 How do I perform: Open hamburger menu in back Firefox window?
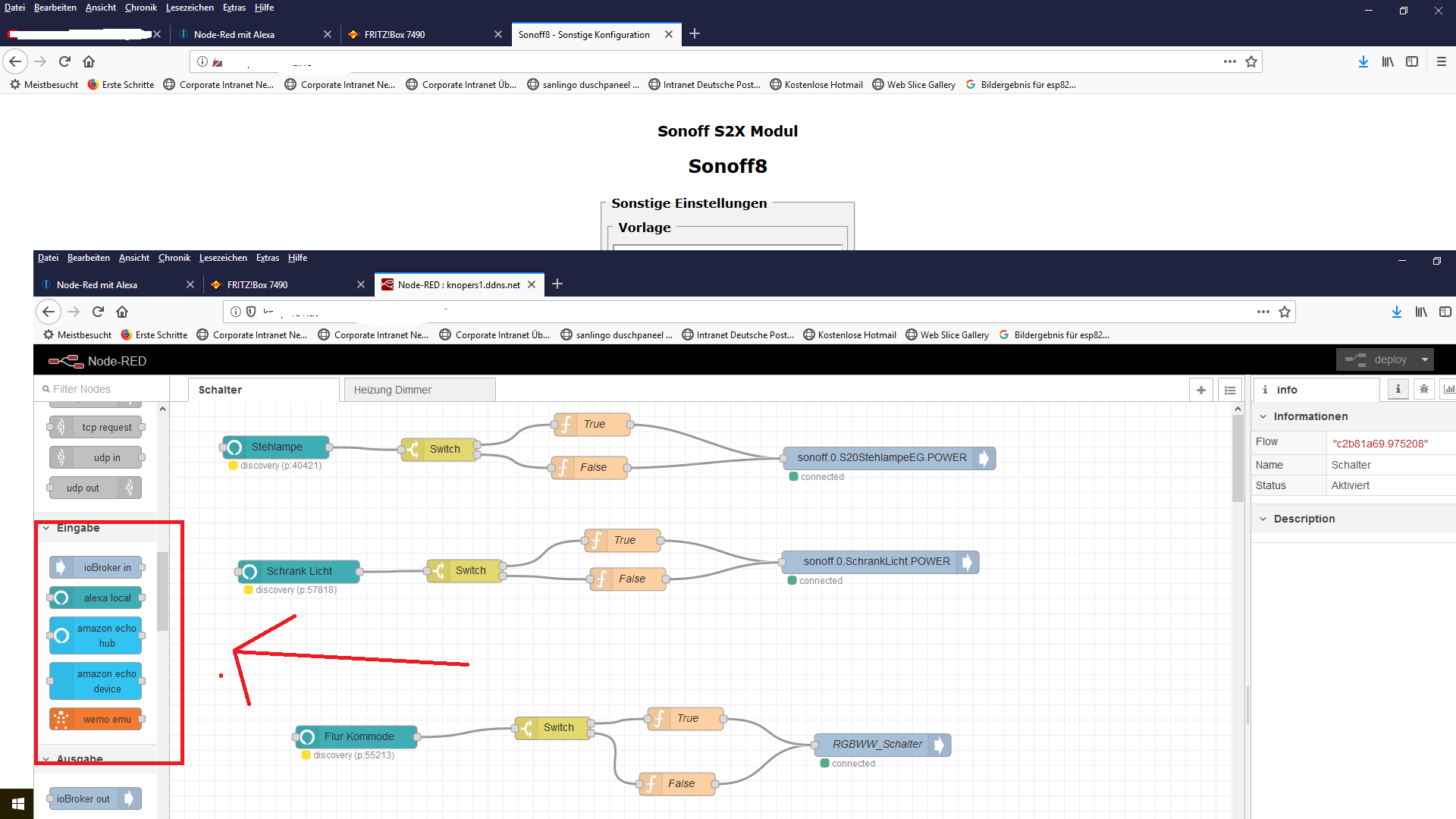[x=1441, y=61]
